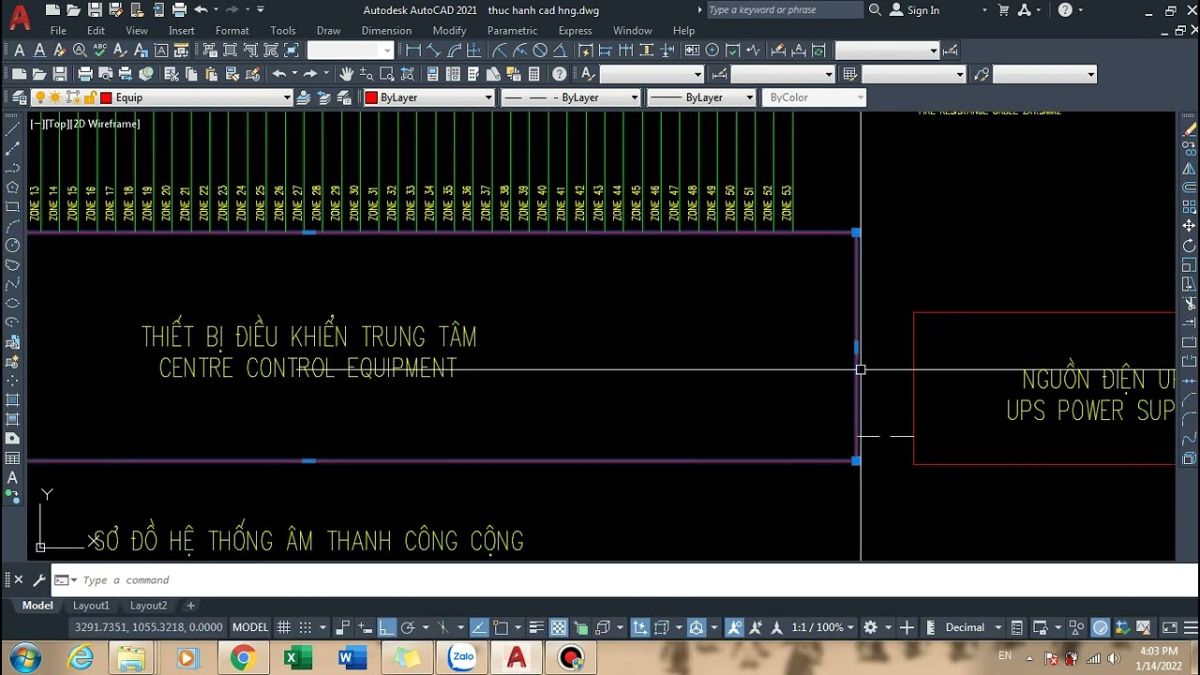Click the Help question mark in Standard toolbar
Screen dimensions: 1200x675
pos(559,74)
